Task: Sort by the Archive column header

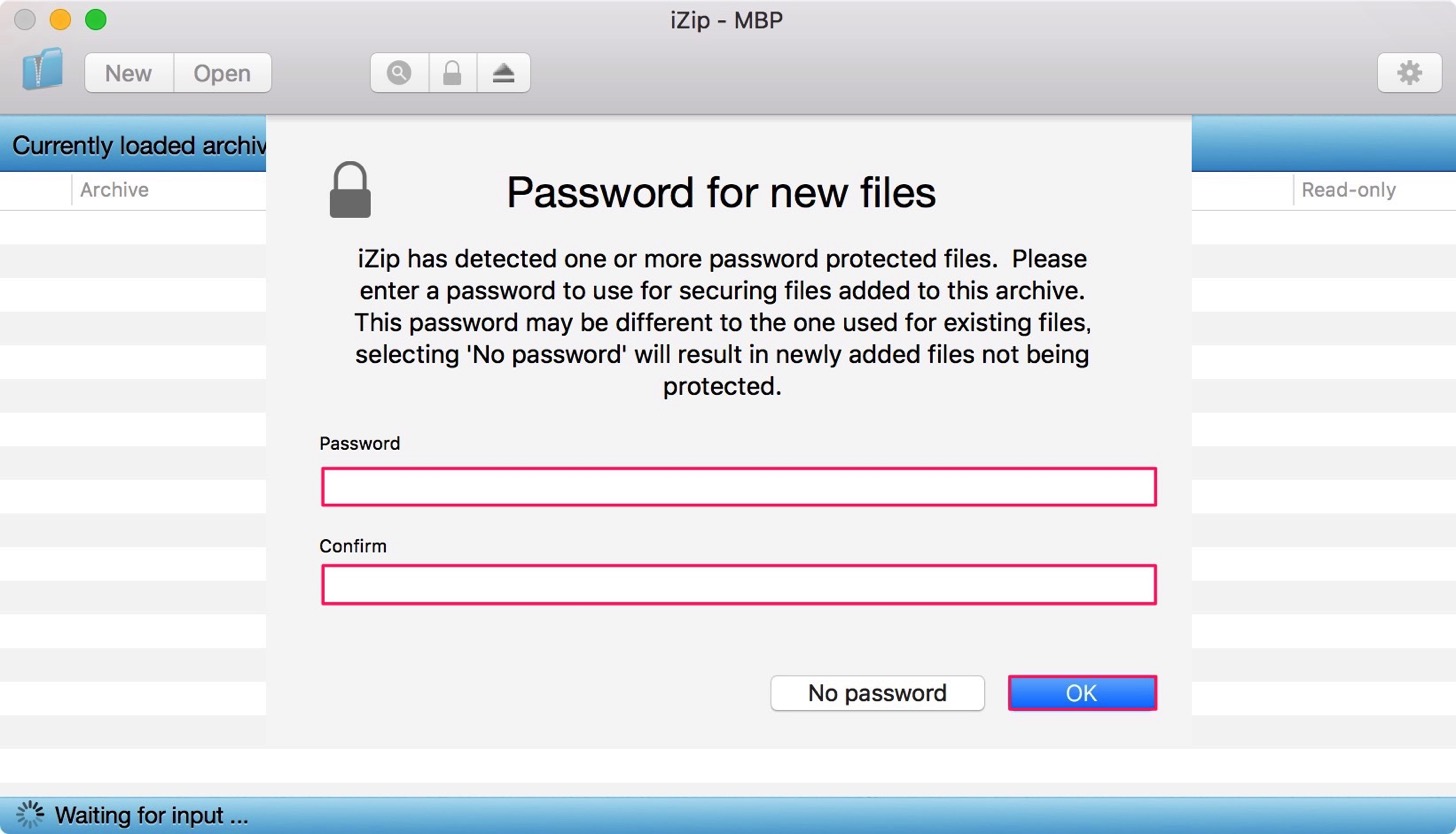Action: (x=114, y=190)
